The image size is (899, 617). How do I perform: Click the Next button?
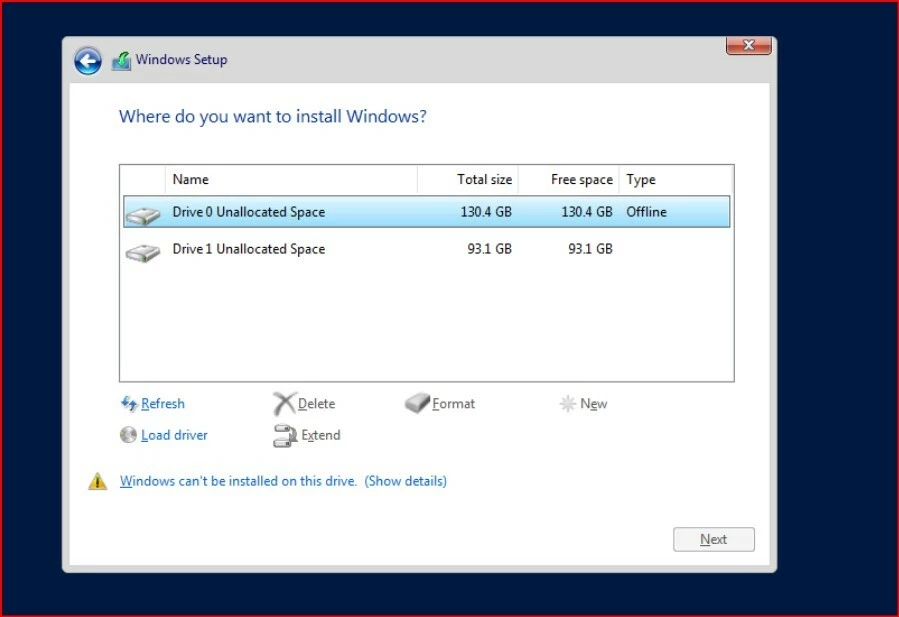[714, 540]
